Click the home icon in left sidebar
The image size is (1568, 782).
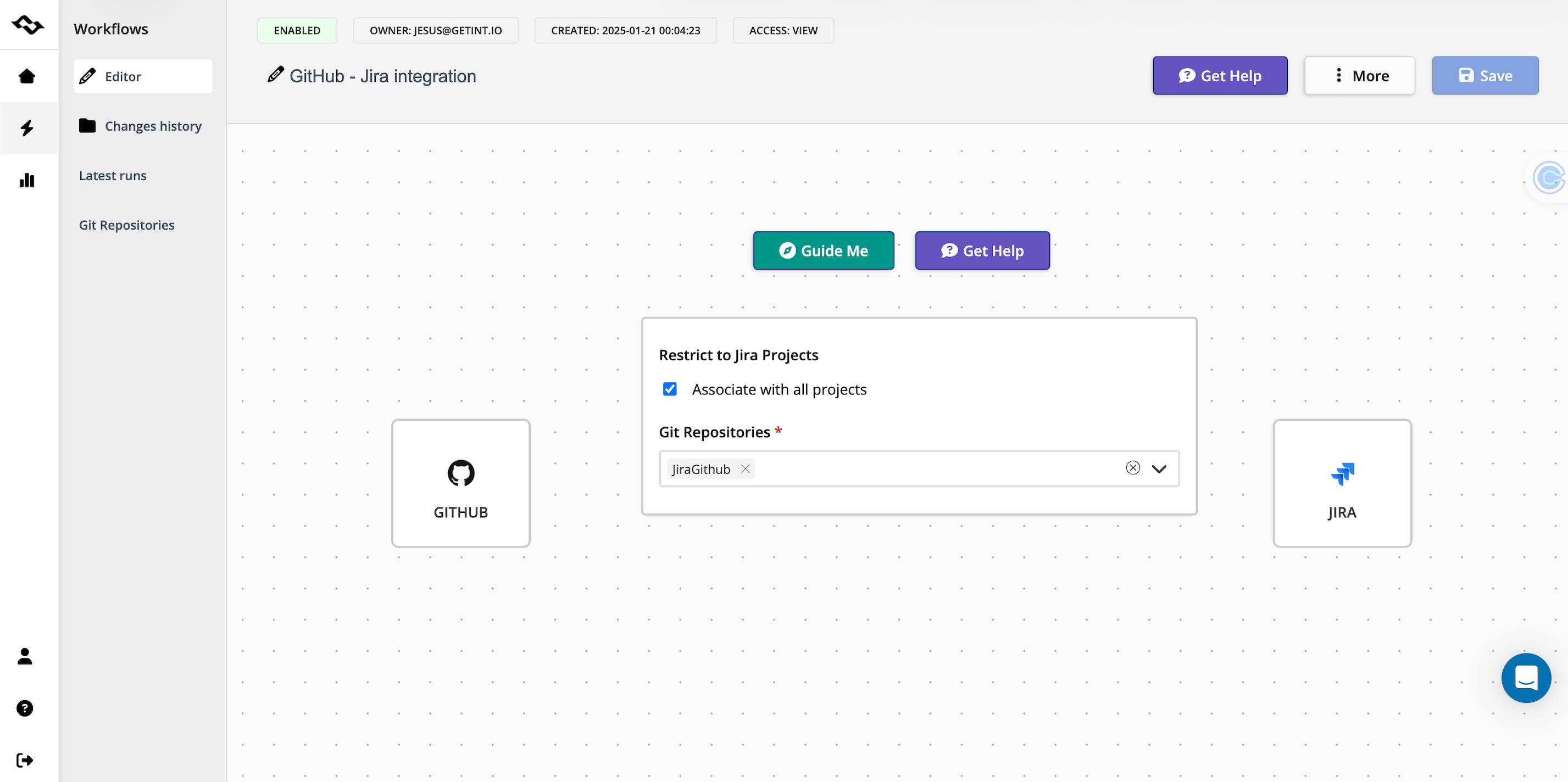pyautogui.click(x=27, y=77)
